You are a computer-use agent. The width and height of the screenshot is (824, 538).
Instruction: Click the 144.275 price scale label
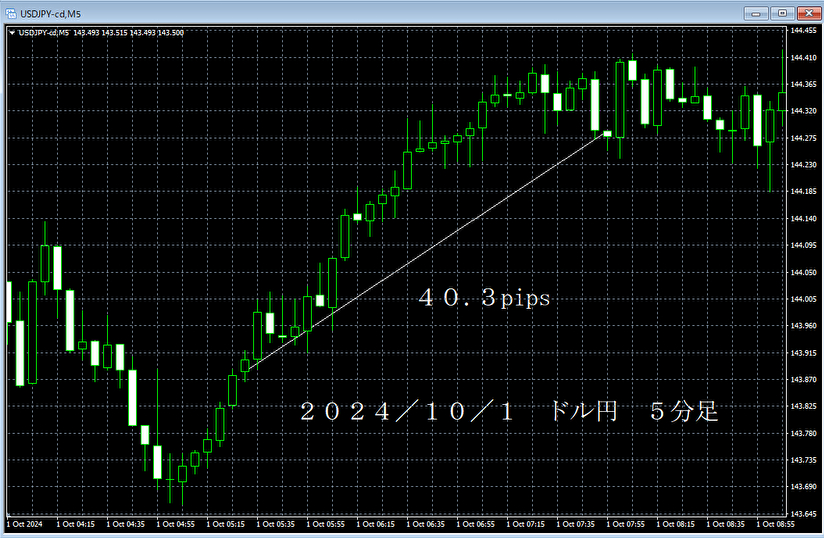click(804, 138)
